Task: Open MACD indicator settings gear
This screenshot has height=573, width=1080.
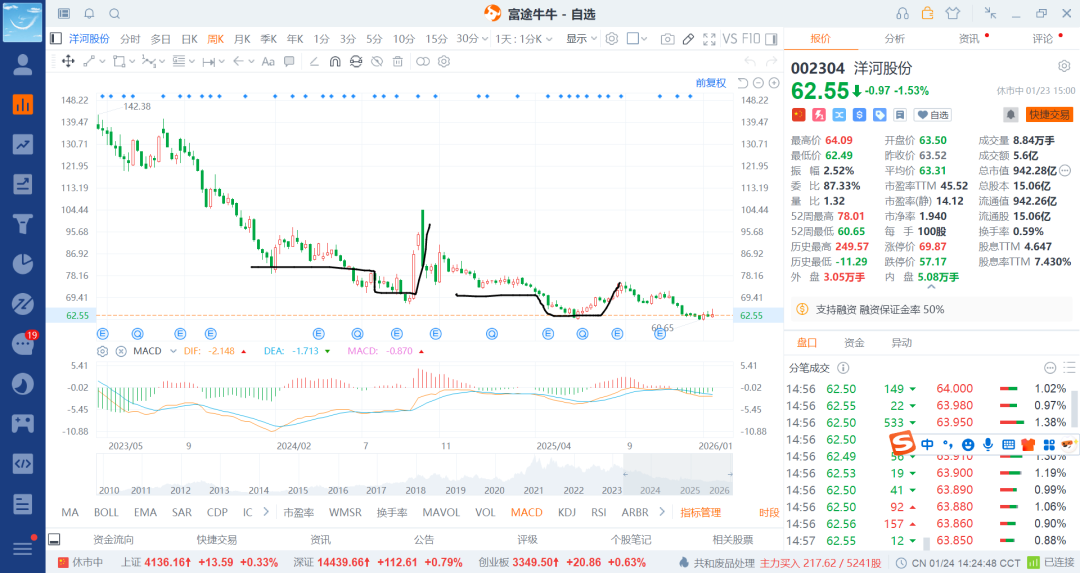Action: tap(103, 351)
